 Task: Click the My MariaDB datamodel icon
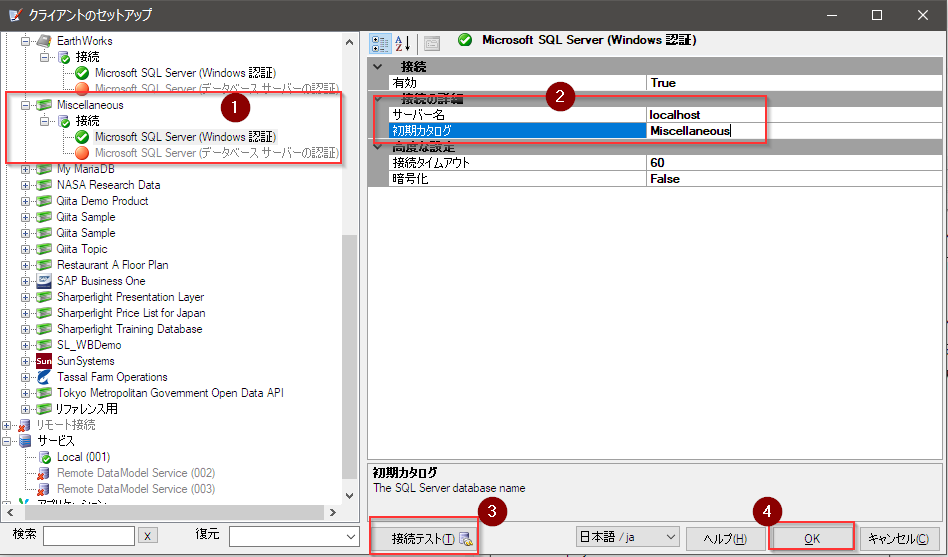pos(44,169)
